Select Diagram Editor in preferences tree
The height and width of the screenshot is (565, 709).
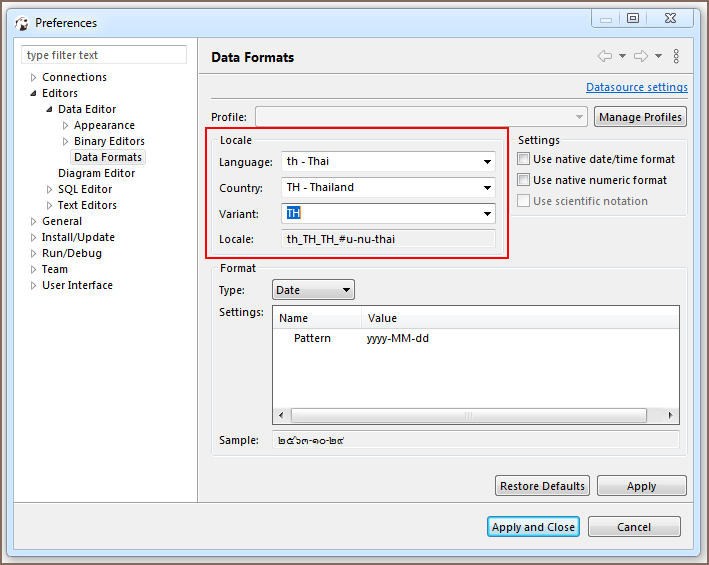pyautogui.click(x=96, y=173)
